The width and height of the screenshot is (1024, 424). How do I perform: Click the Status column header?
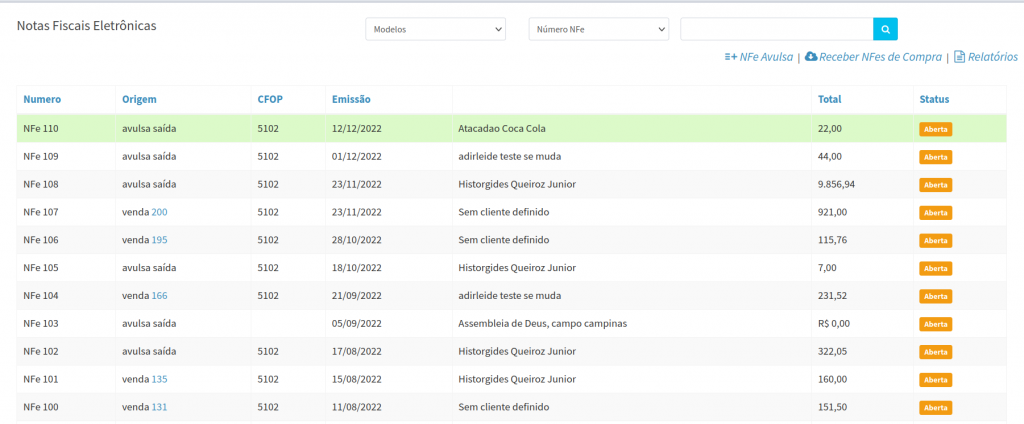[934, 99]
